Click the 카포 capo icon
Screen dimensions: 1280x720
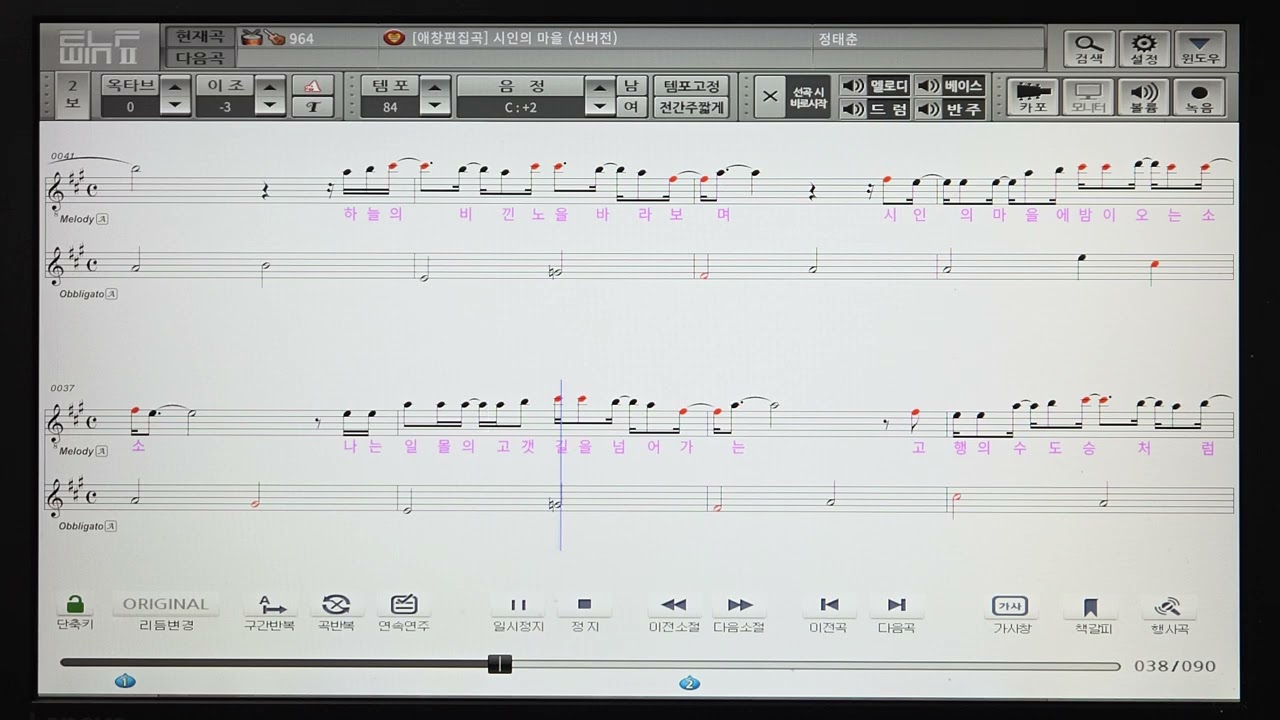pyautogui.click(x=1032, y=97)
